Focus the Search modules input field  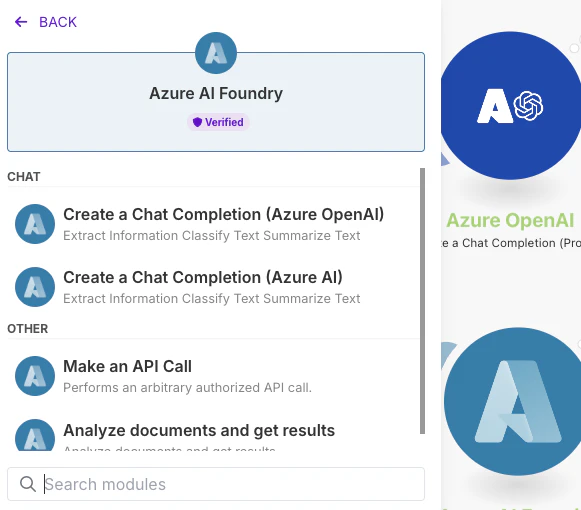(216, 484)
